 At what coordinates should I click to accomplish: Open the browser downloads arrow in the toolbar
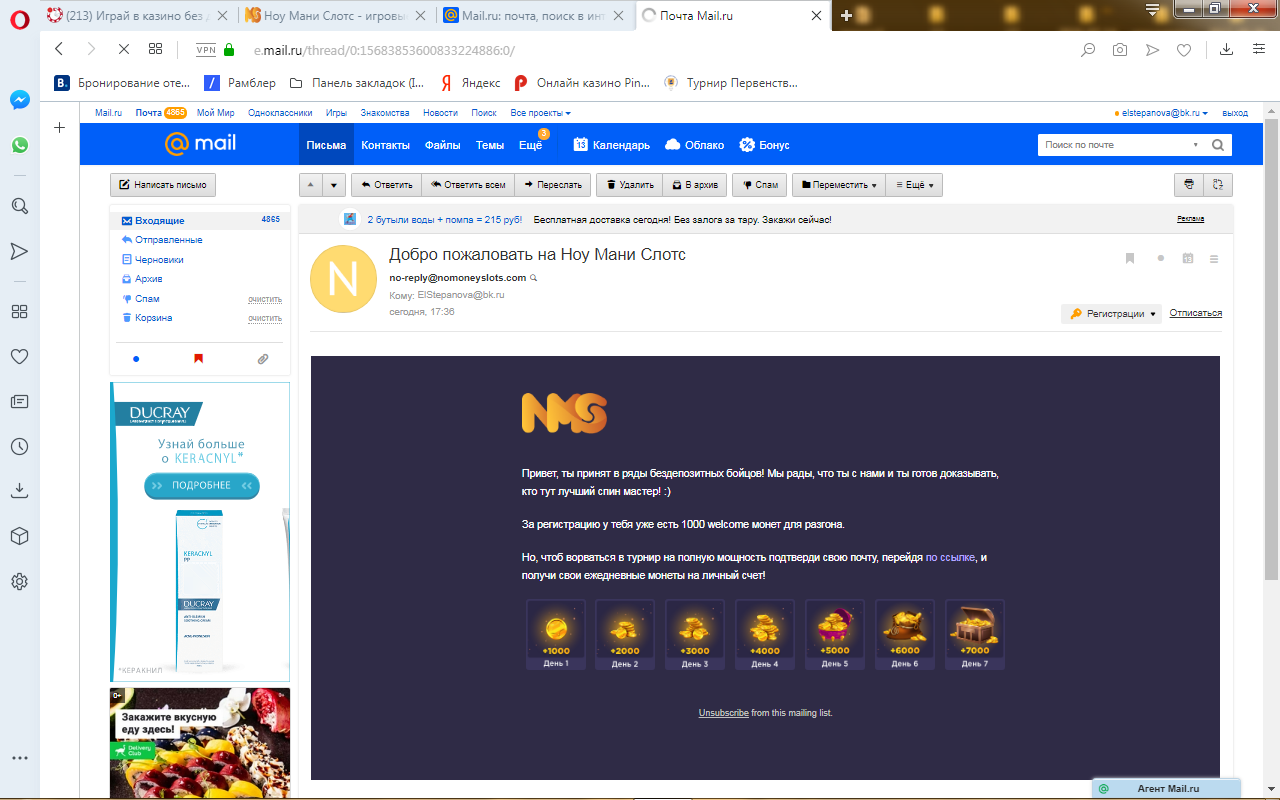click(1227, 49)
